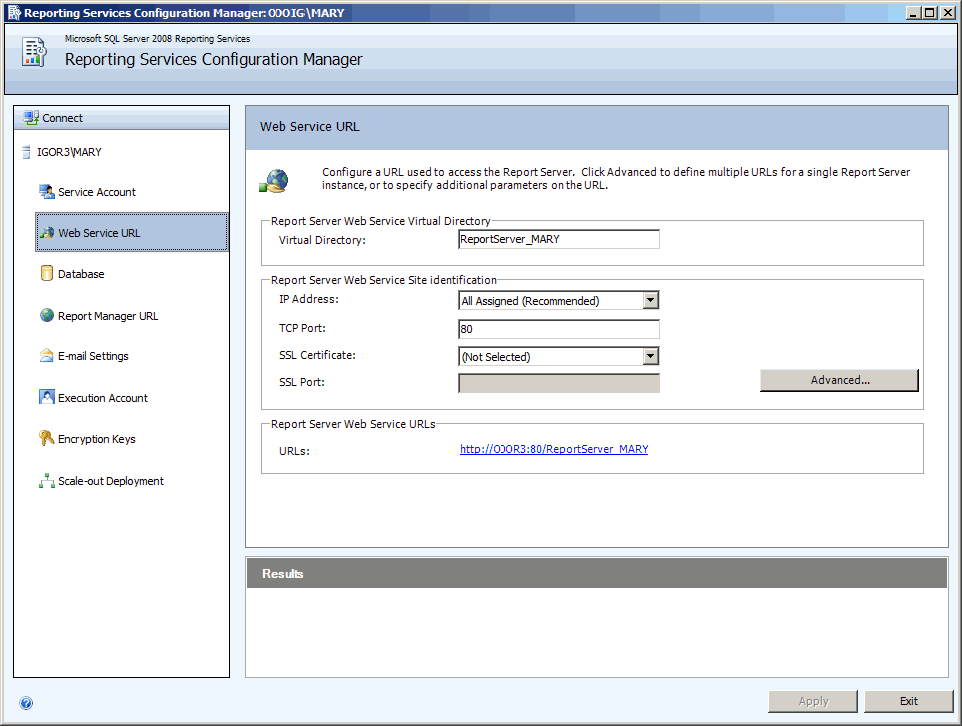Click the Web Service URL globe icon
This screenshot has width=962, height=726.
[47, 233]
